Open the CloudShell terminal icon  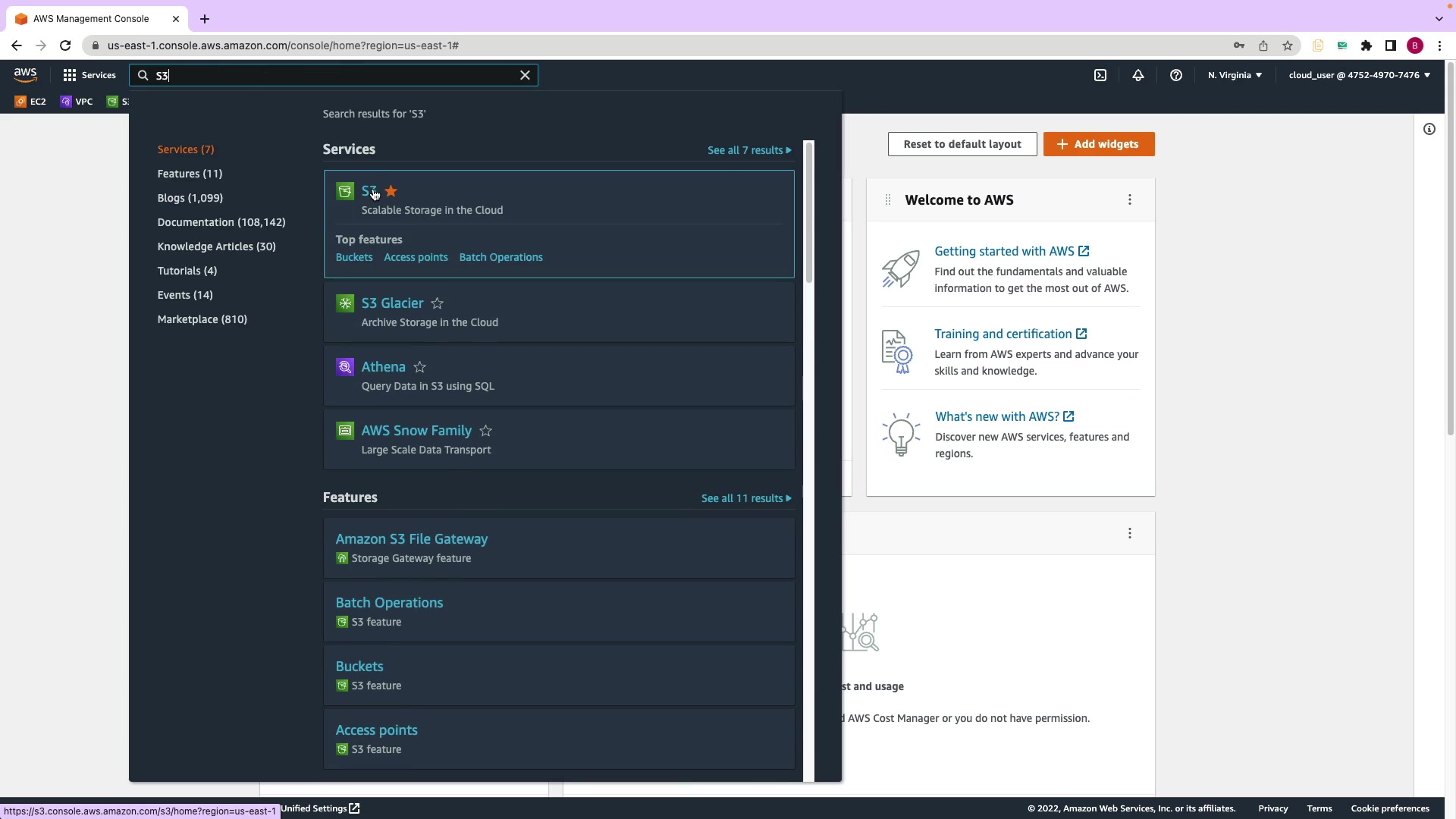pos(1100,75)
